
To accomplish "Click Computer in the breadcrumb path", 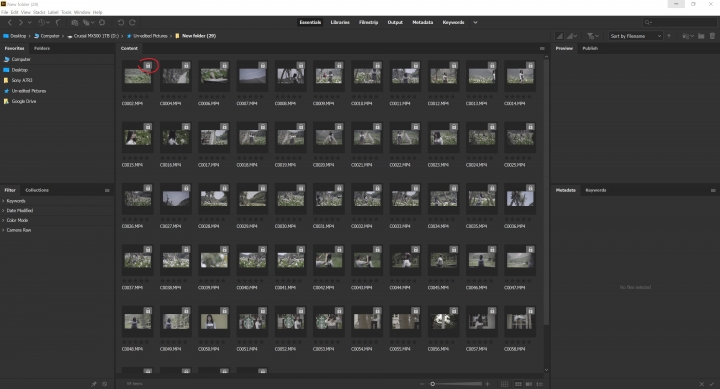I will (50, 36).
